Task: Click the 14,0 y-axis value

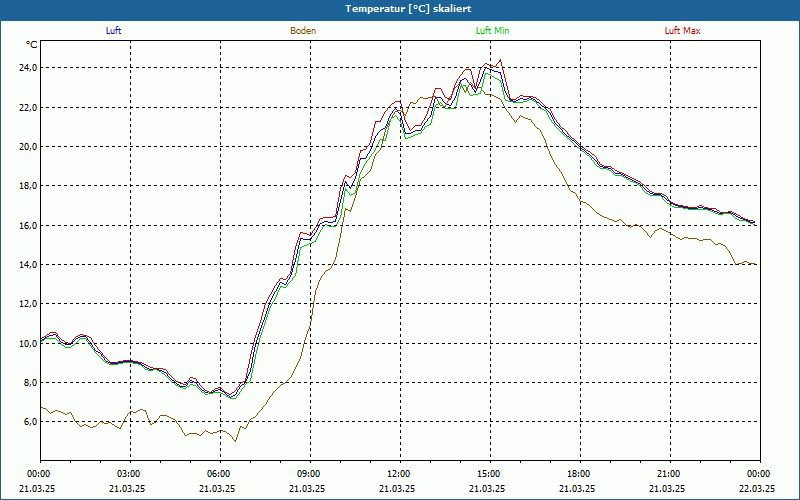Action: (x=28, y=265)
